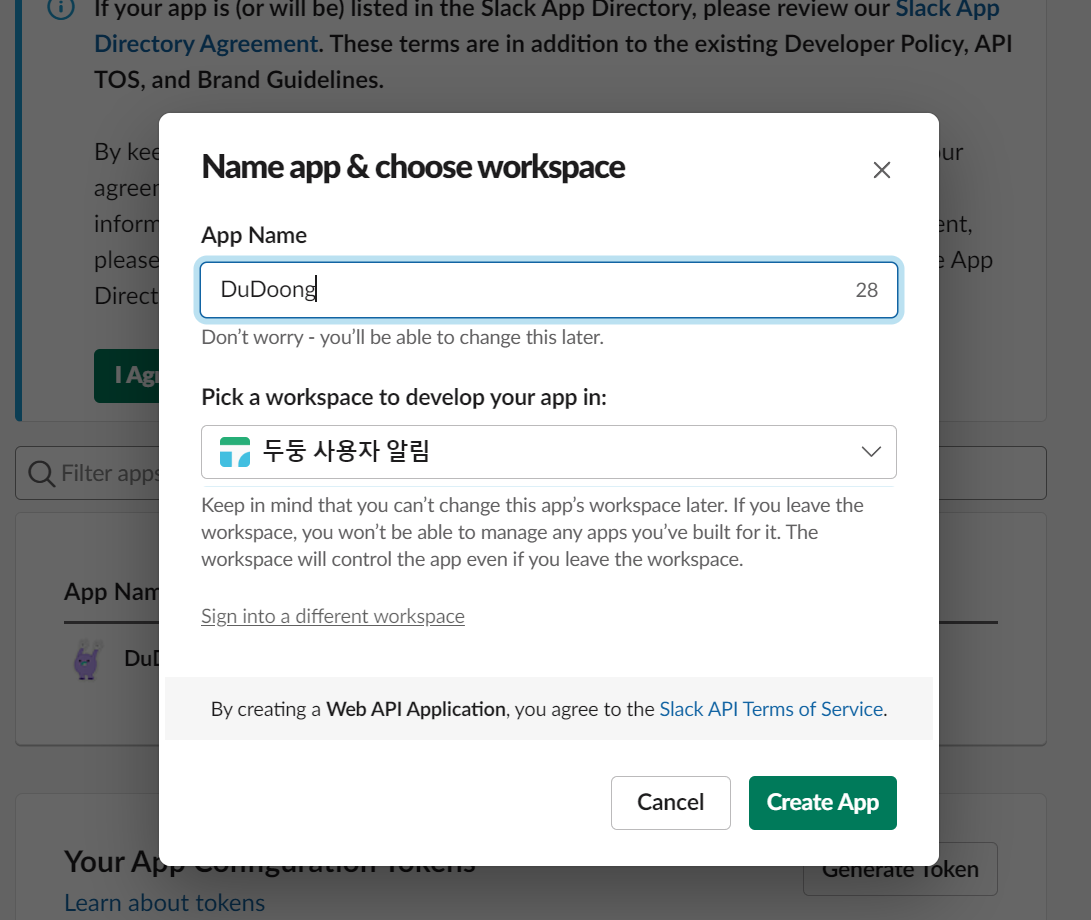Viewport: 1091px width, 920px height.
Task: Cancel the app creation dialog
Action: (x=671, y=802)
